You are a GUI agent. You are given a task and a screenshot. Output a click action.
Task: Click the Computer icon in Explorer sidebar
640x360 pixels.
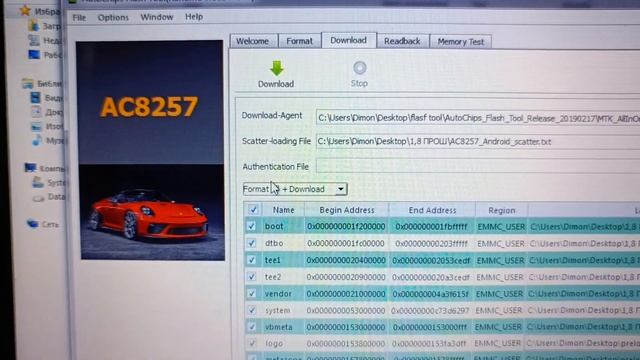(x=30, y=168)
